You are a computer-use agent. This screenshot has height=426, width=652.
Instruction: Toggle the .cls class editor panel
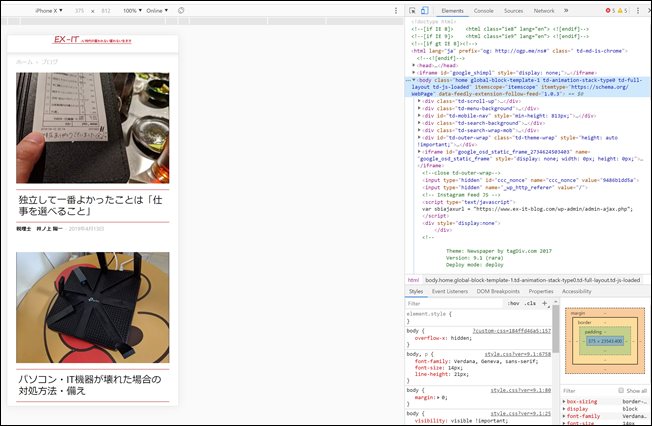530,303
